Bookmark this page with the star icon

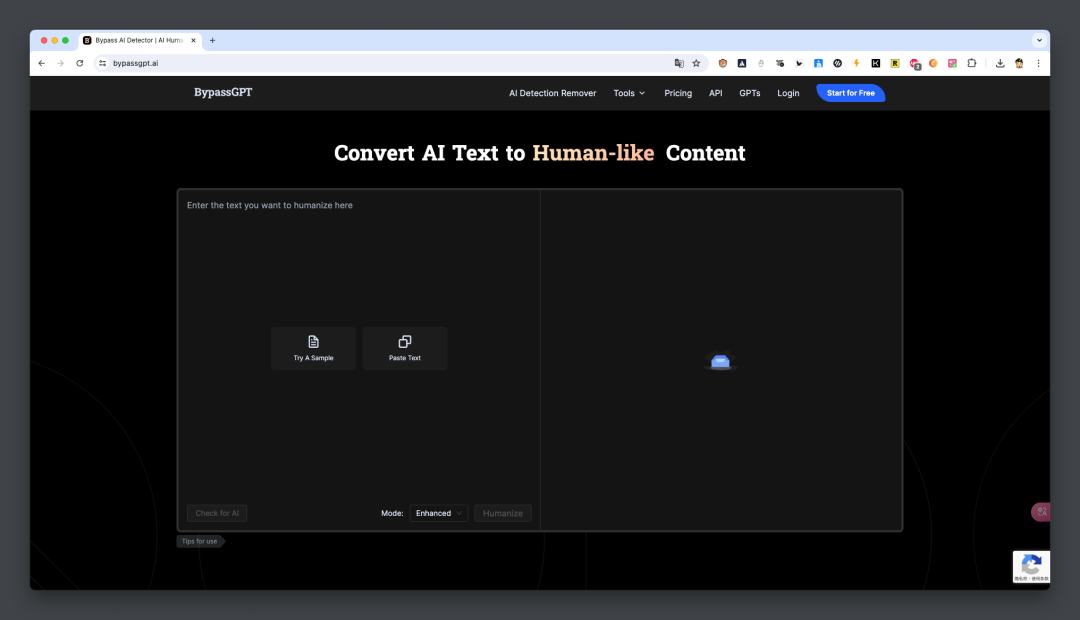click(696, 63)
